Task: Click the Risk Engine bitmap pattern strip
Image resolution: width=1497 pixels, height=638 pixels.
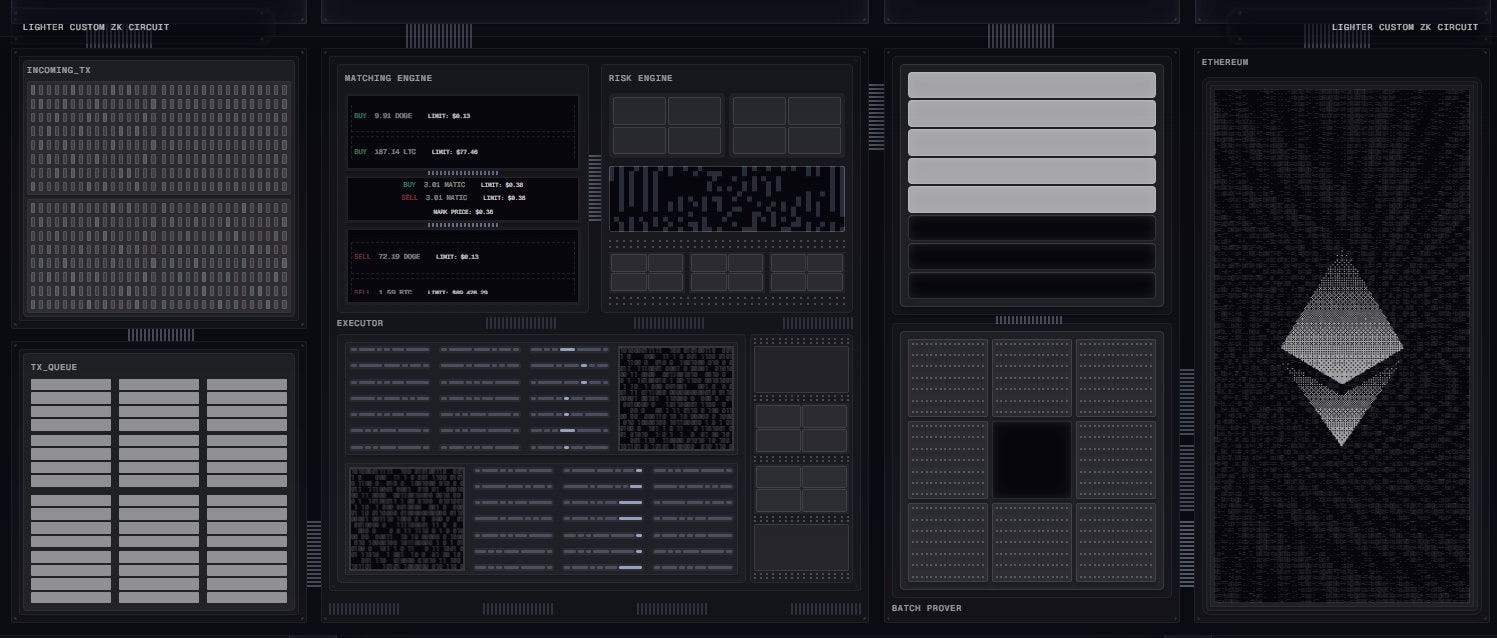Action: point(727,198)
